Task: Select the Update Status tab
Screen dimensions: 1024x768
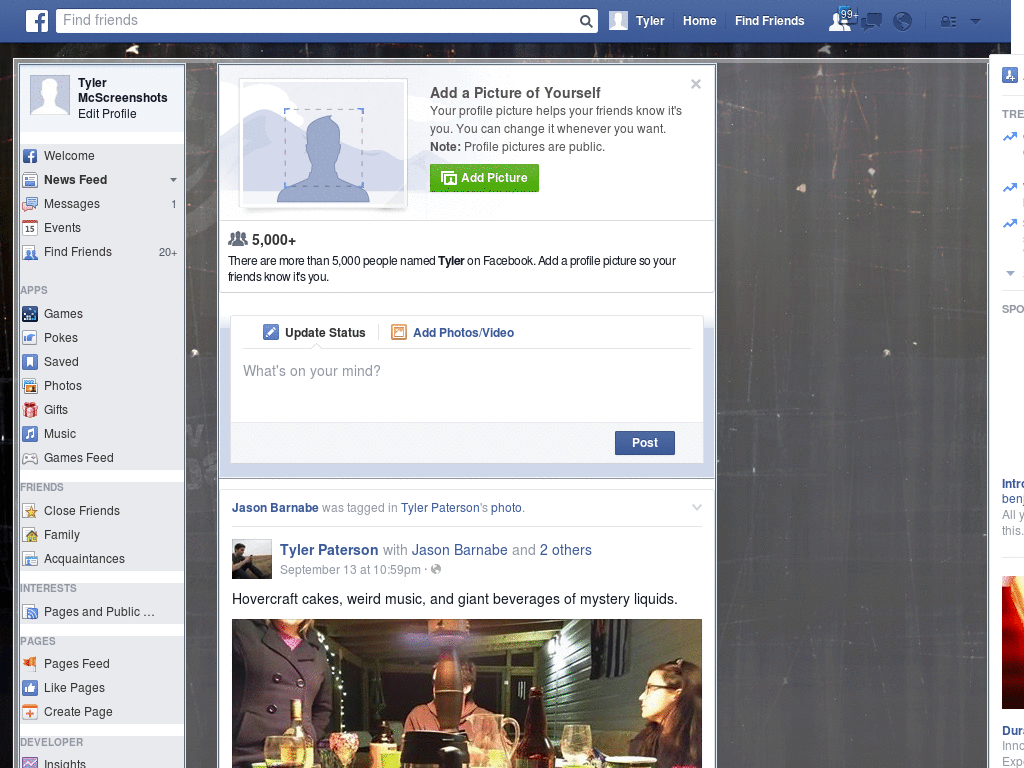Action: click(314, 332)
